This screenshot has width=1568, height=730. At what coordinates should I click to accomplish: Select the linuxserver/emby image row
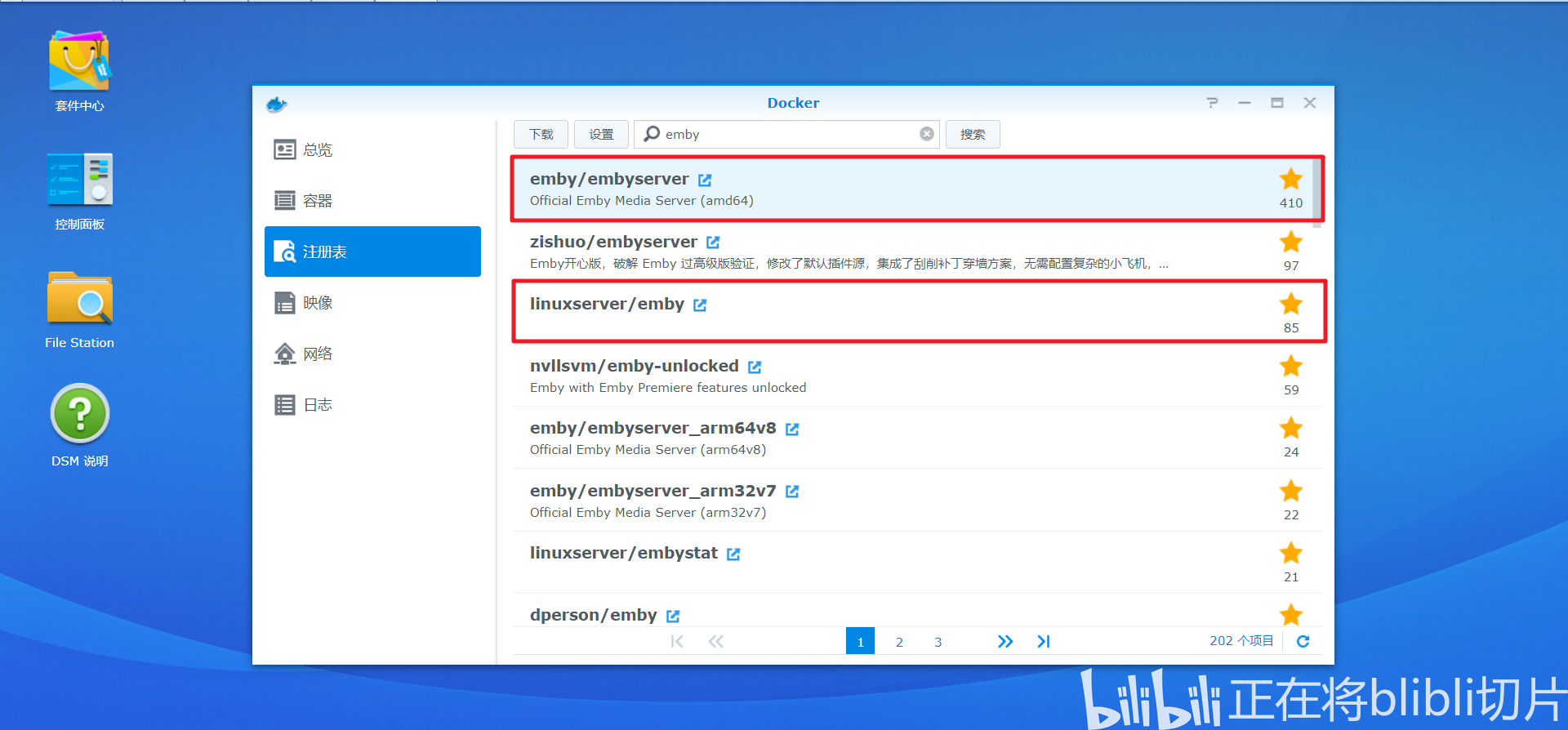point(917,314)
